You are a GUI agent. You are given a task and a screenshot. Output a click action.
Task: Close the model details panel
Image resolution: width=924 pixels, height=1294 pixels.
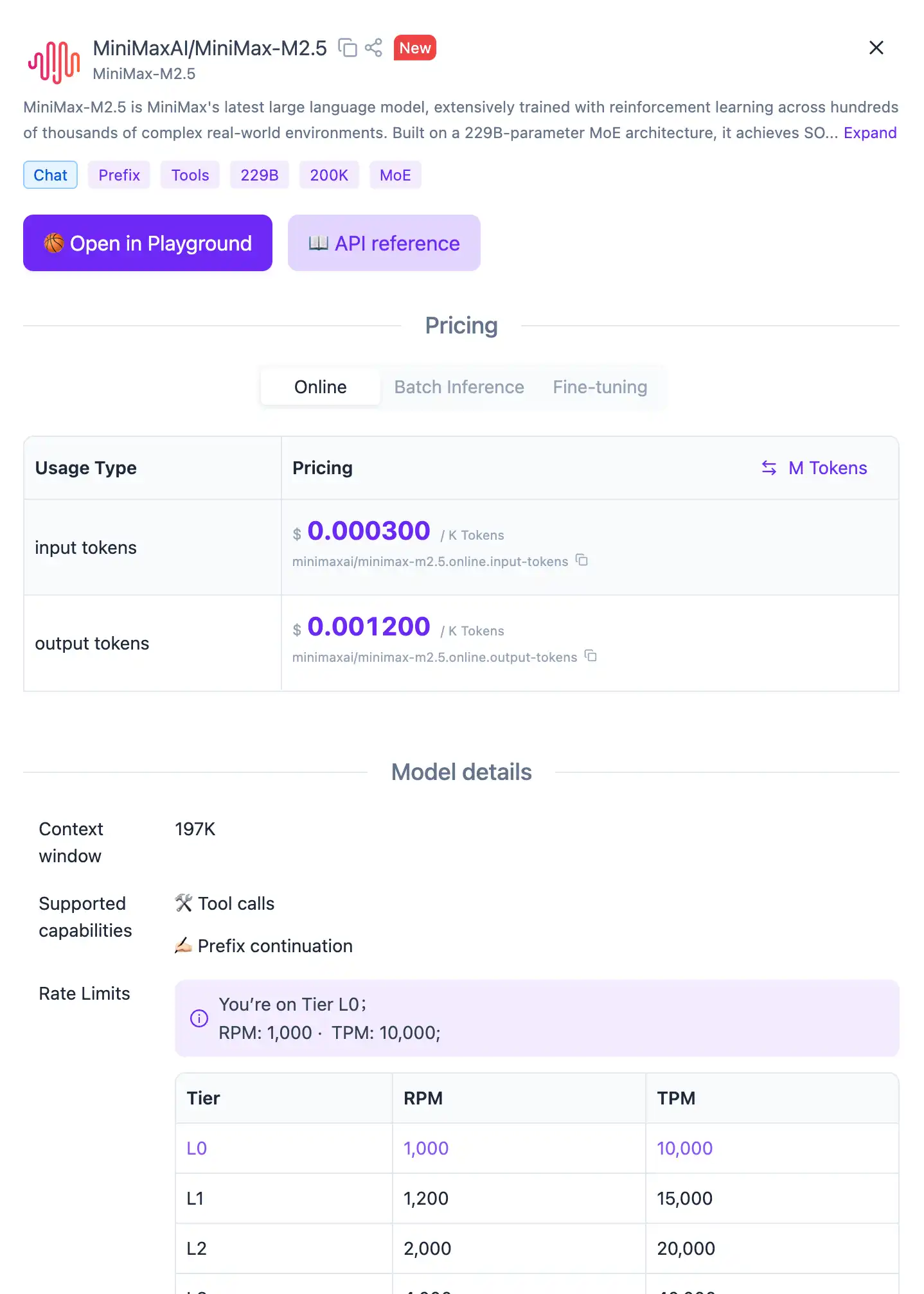click(876, 48)
